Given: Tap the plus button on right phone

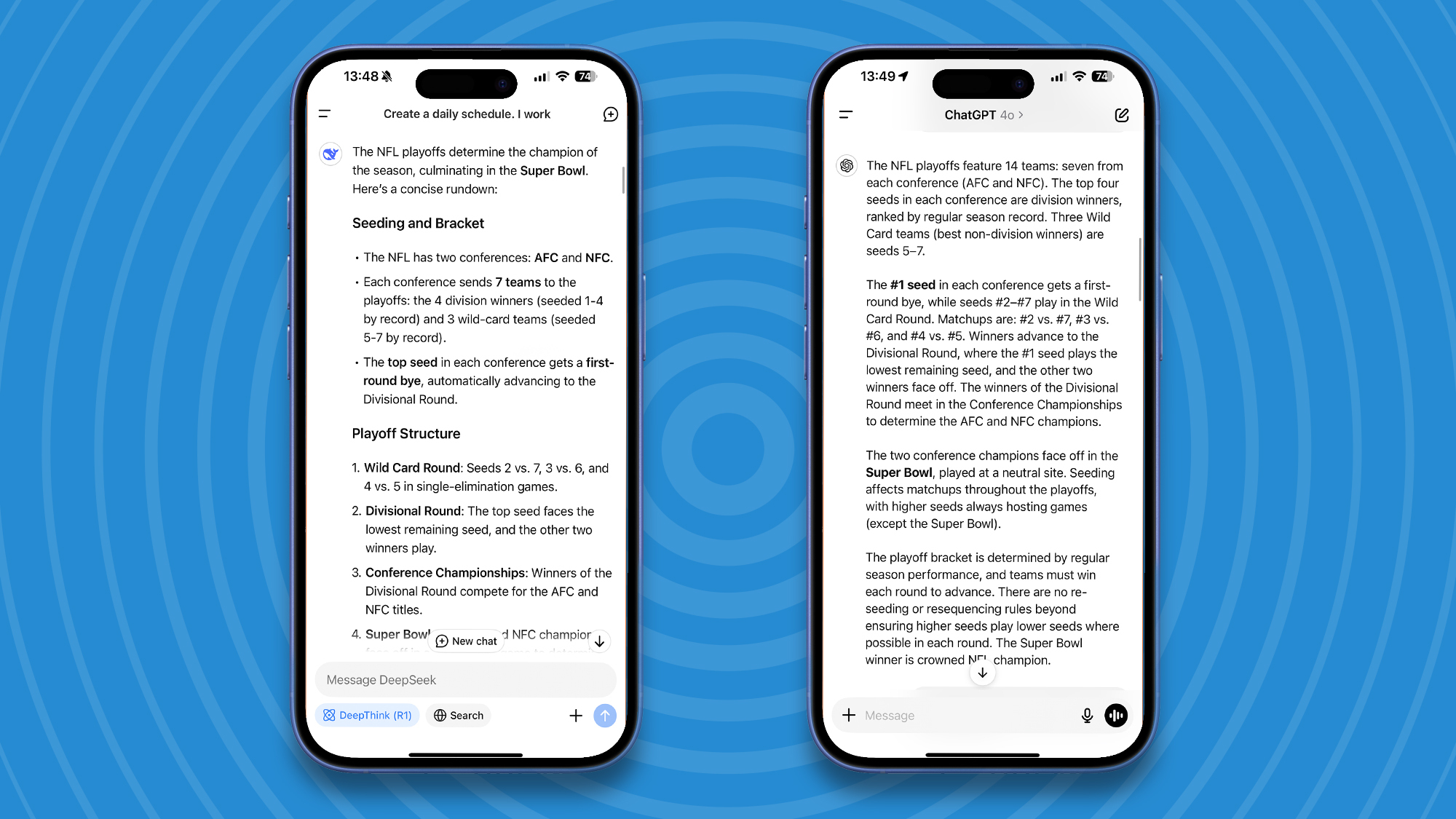Looking at the screenshot, I should (849, 714).
